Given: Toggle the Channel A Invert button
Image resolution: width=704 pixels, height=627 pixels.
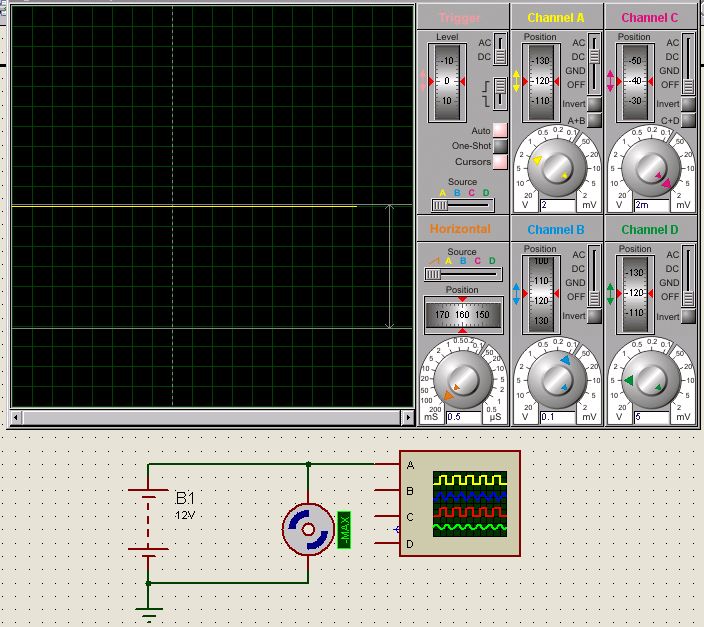Looking at the screenshot, I should click(594, 104).
